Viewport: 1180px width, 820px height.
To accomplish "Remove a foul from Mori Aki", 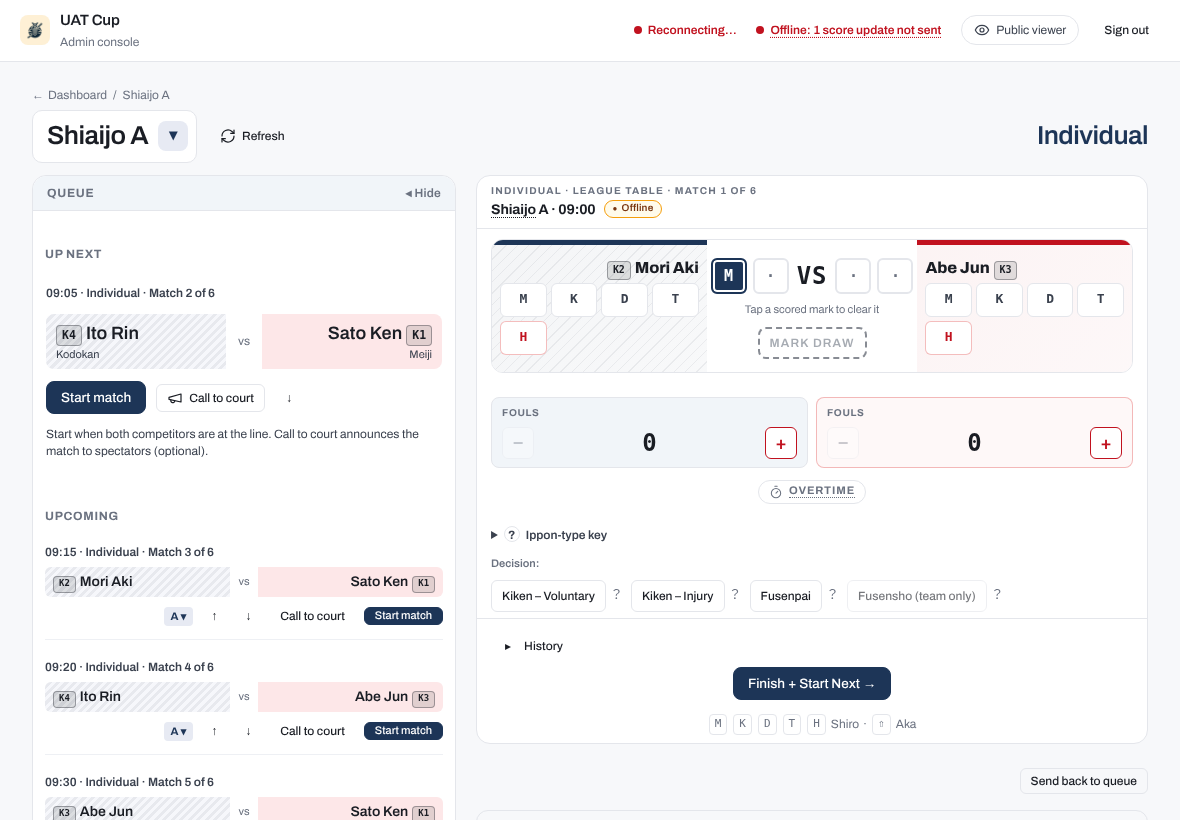I will coord(518,443).
